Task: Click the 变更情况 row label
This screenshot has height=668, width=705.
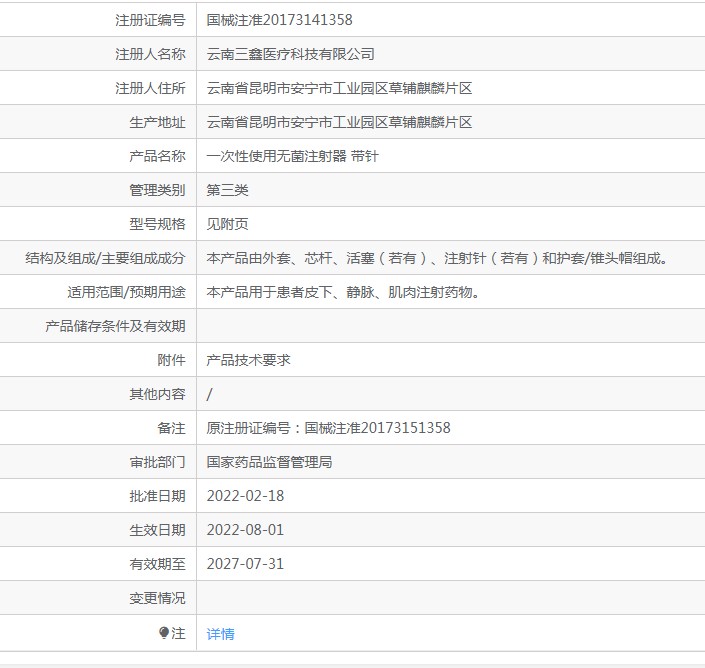Action: point(157,598)
